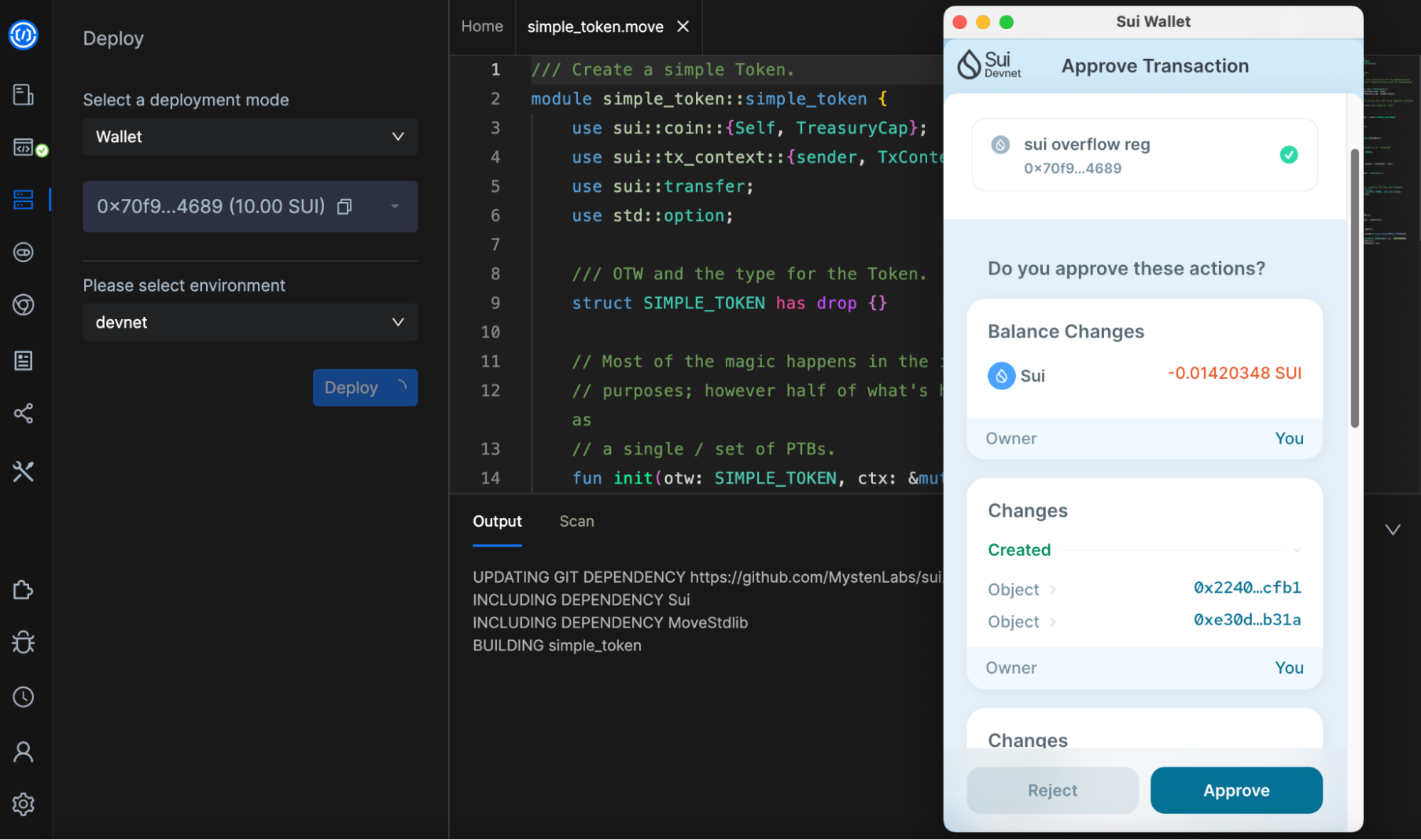Switch to the Home tab
This screenshot has height=840, width=1421.
(482, 26)
